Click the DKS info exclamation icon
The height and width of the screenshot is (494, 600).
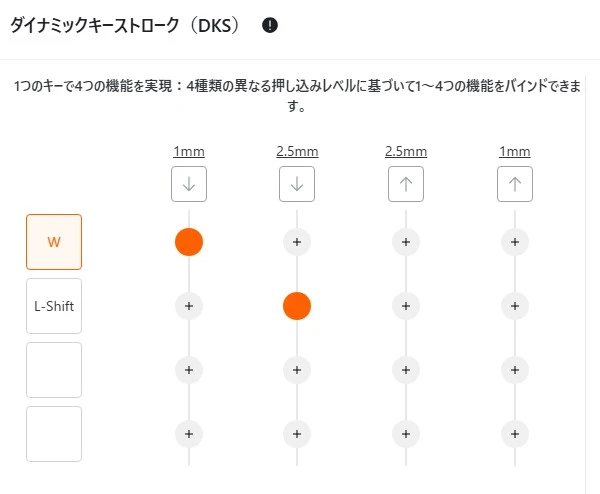[x=270, y=25]
